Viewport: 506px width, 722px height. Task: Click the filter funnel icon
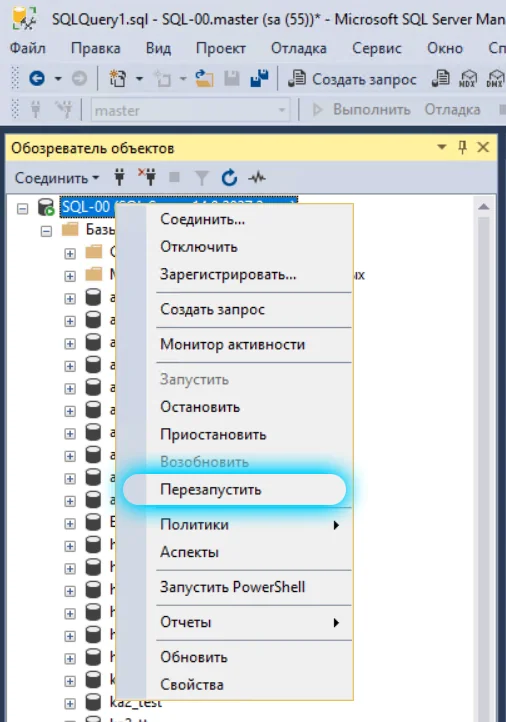(x=202, y=177)
